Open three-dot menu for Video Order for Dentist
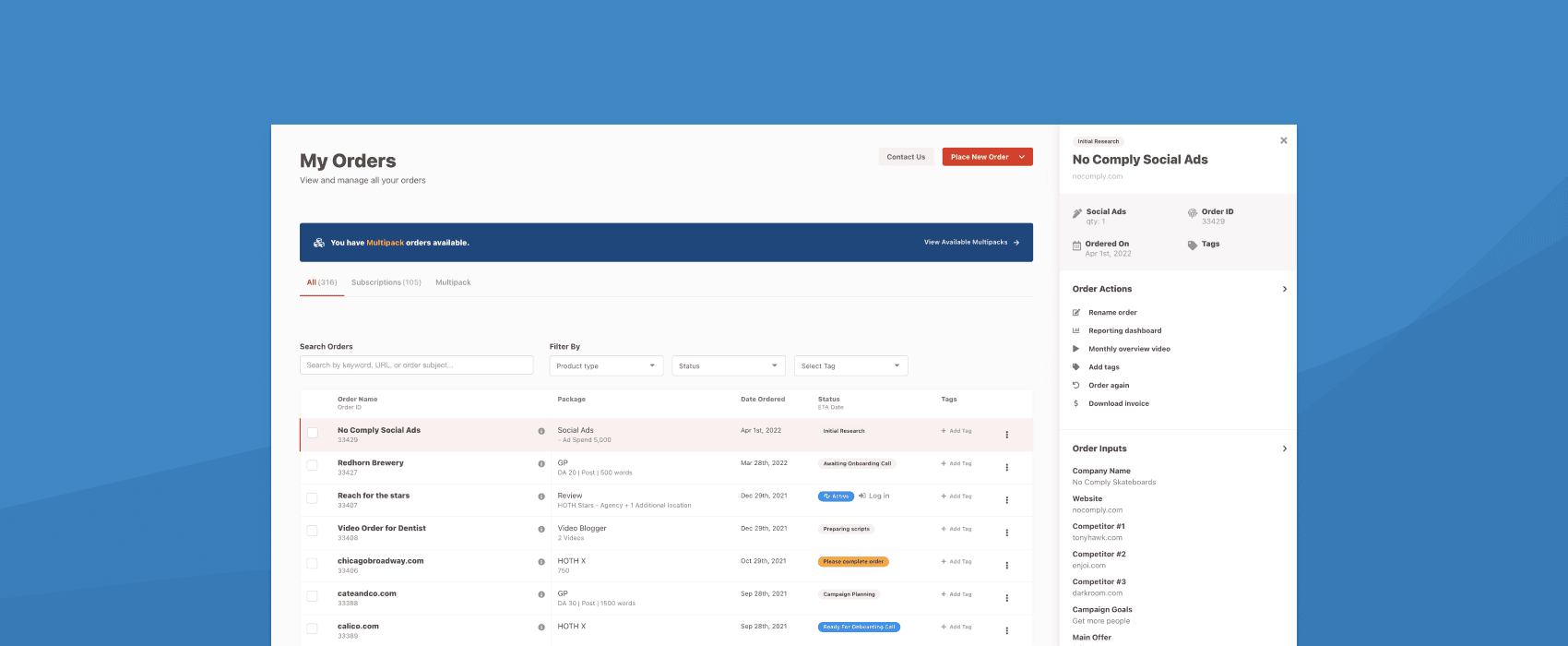Viewport: 1568px width, 646px height. 1006,532
